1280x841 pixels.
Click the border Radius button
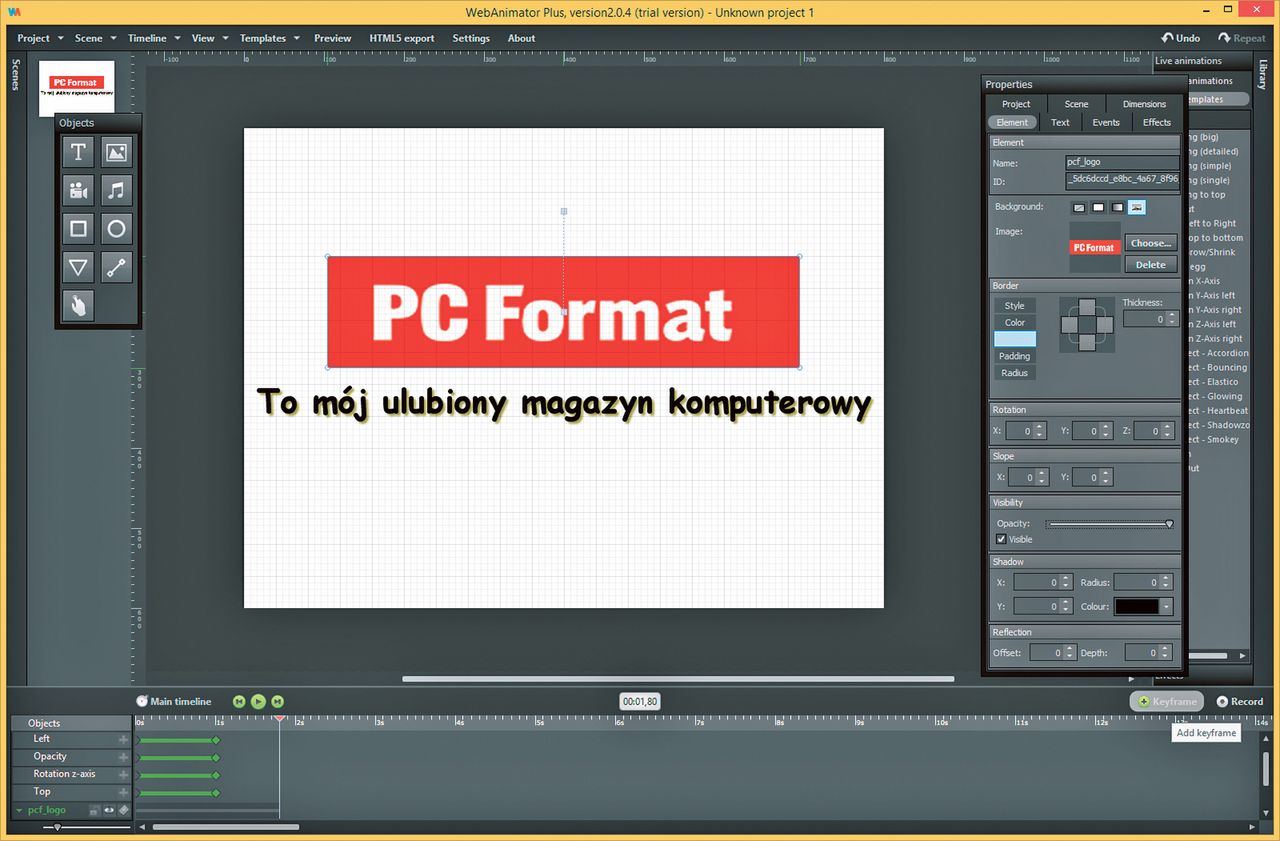pos(1015,373)
